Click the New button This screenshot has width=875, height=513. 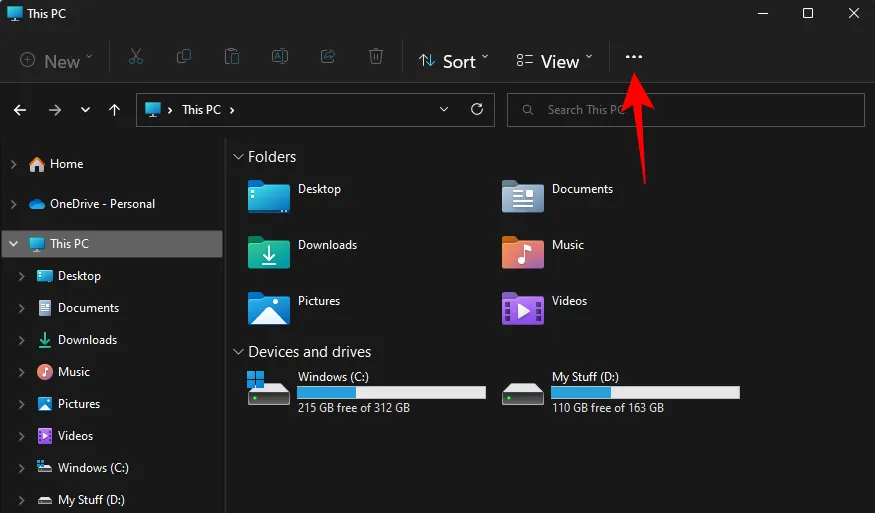57,61
